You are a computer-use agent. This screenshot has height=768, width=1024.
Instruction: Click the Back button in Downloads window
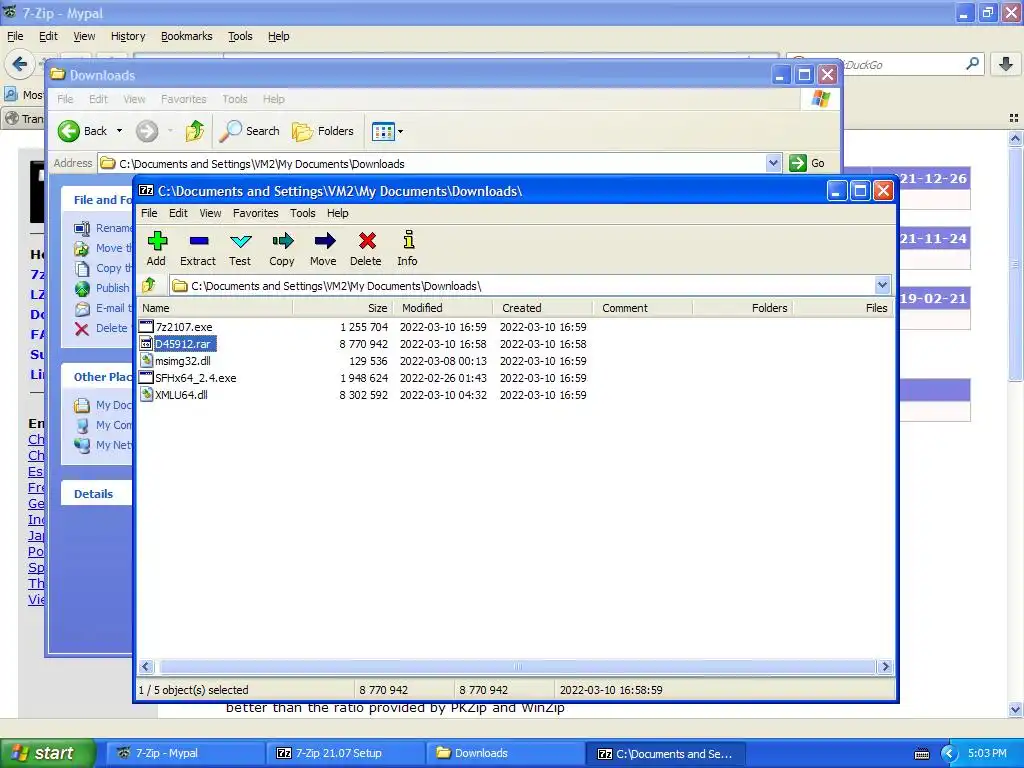pos(83,131)
